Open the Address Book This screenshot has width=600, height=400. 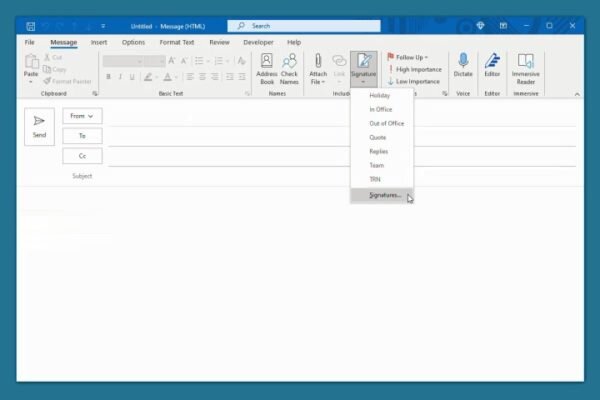267,69
